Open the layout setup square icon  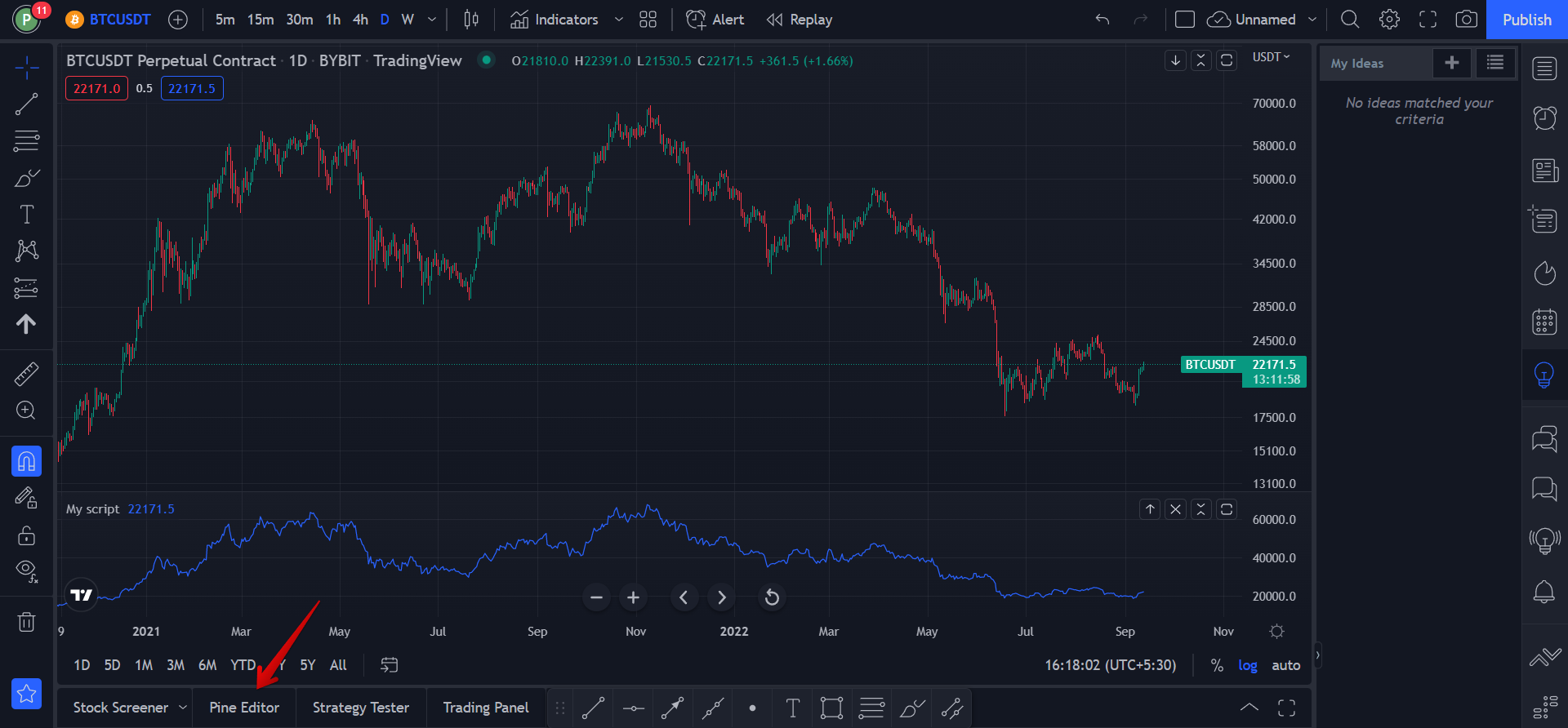1185,20
